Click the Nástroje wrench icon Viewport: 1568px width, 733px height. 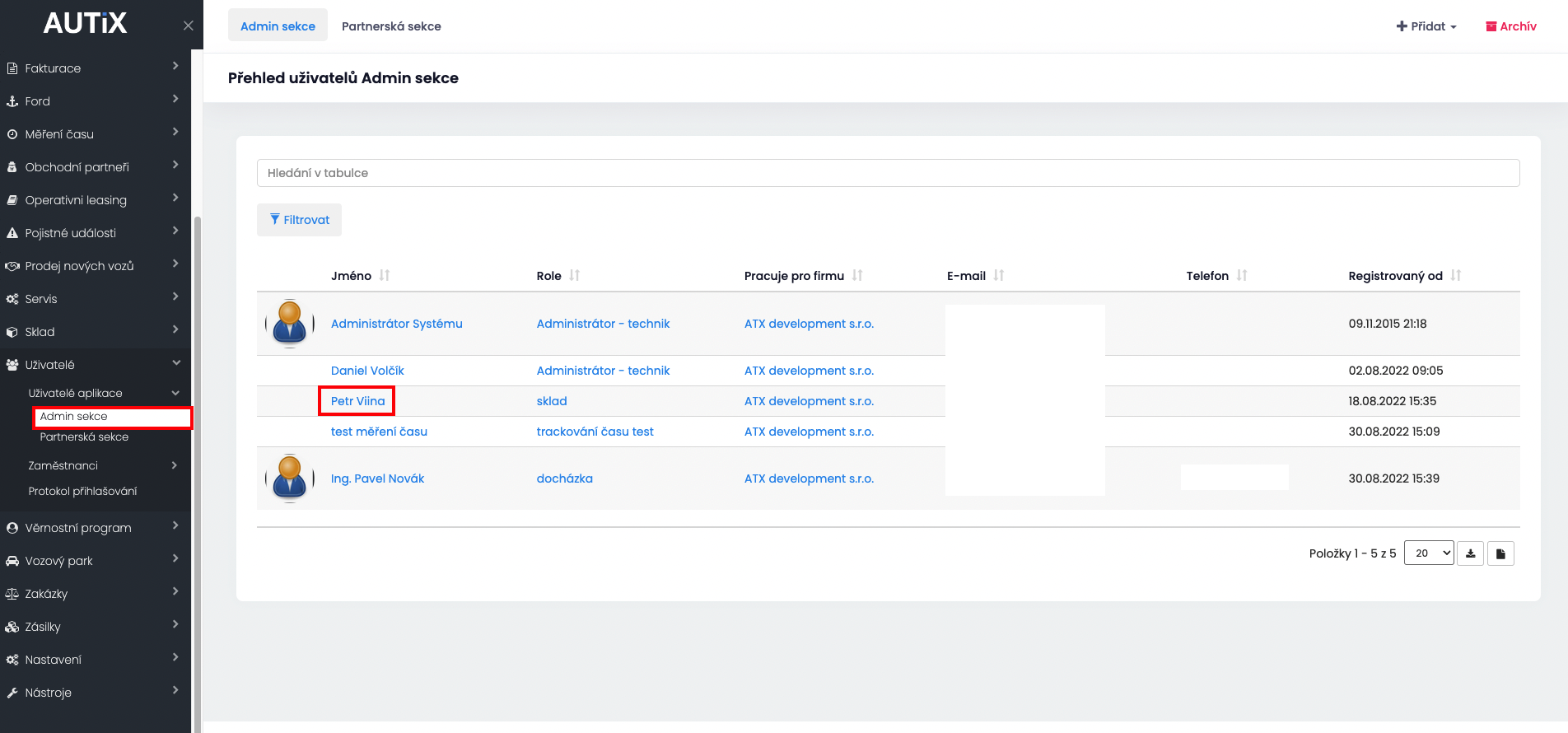tap(12, 693)
